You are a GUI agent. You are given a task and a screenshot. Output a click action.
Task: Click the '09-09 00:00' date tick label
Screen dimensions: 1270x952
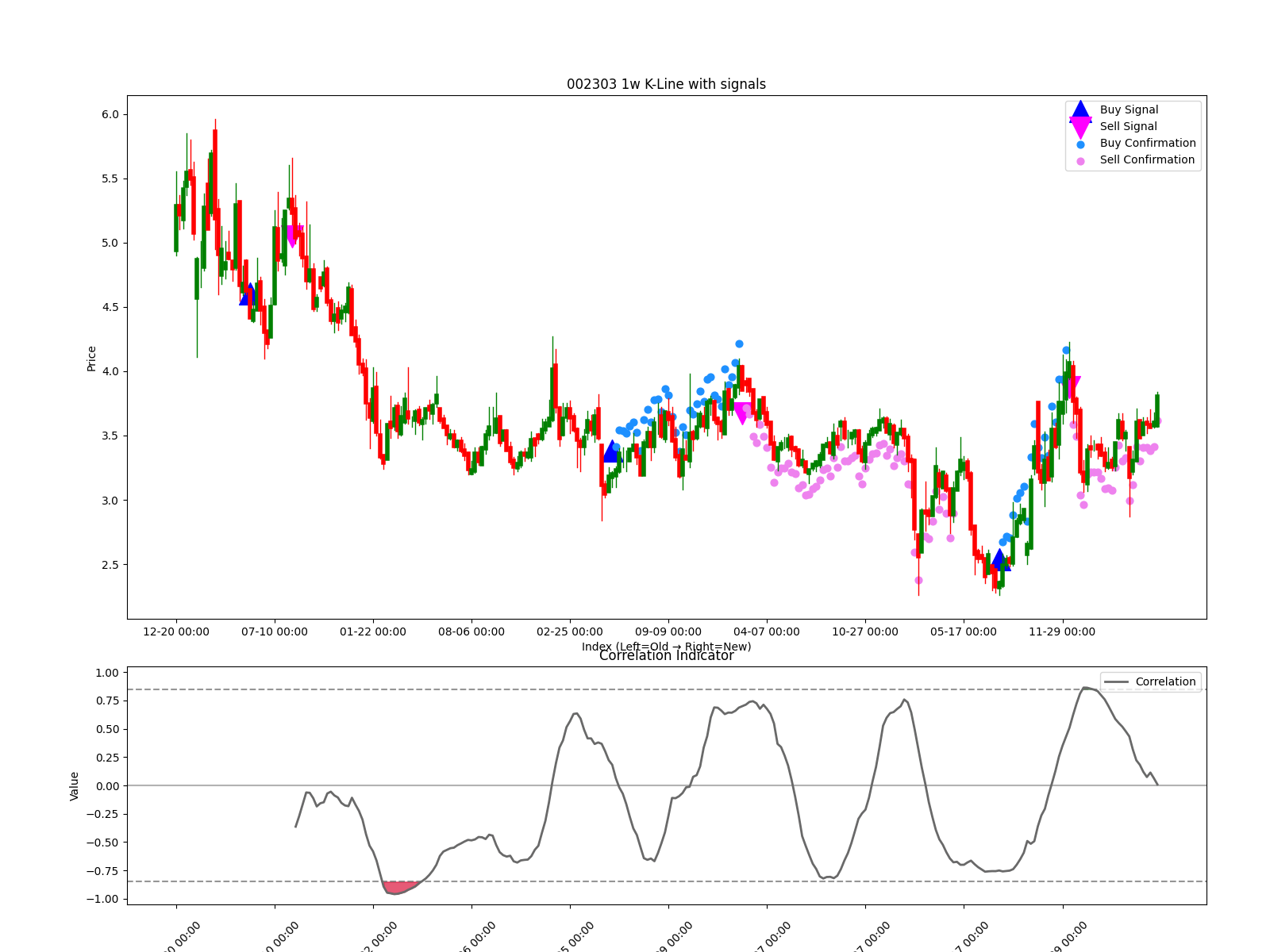668,632
